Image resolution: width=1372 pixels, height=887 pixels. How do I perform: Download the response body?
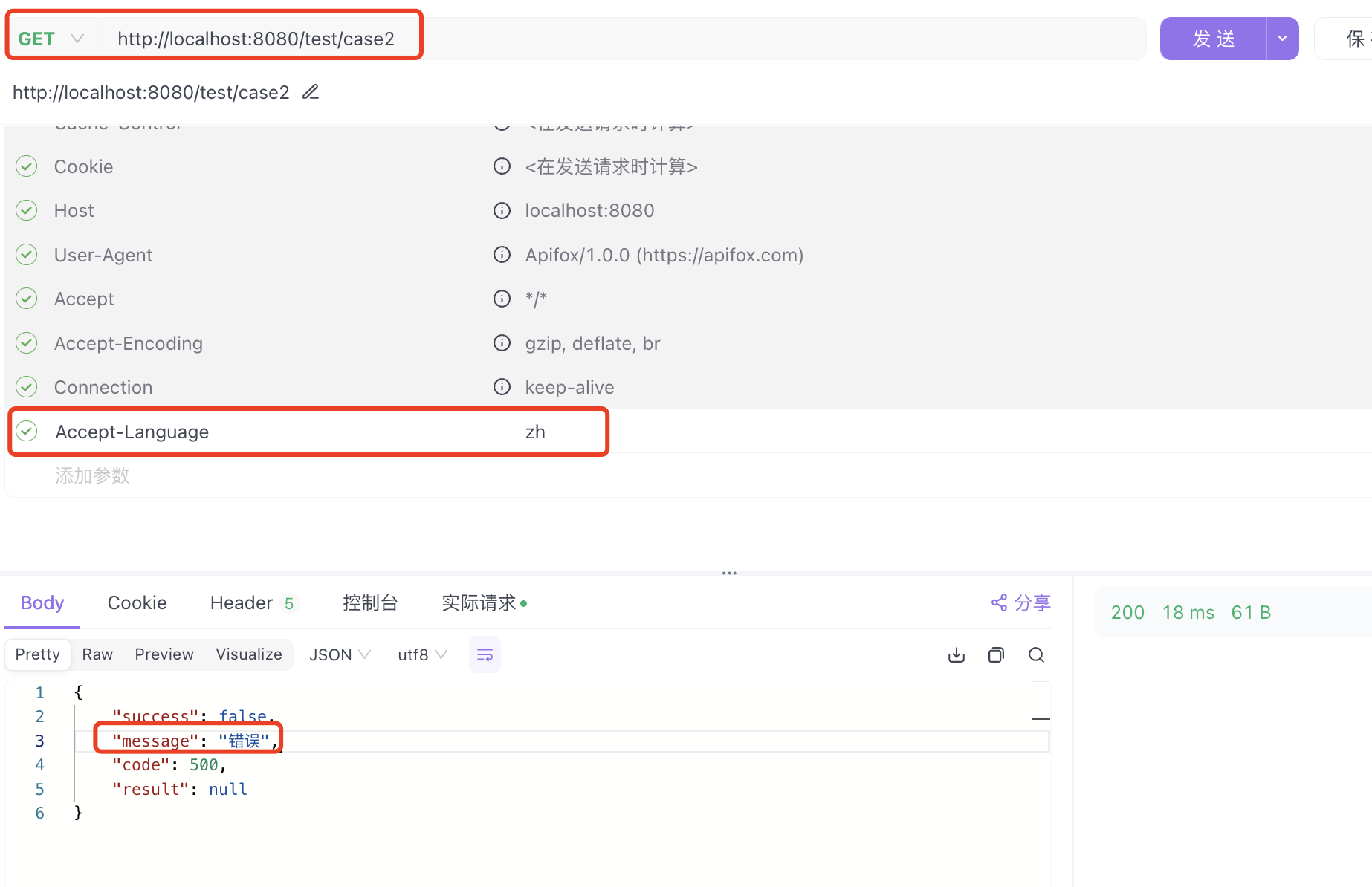(956, 654)
